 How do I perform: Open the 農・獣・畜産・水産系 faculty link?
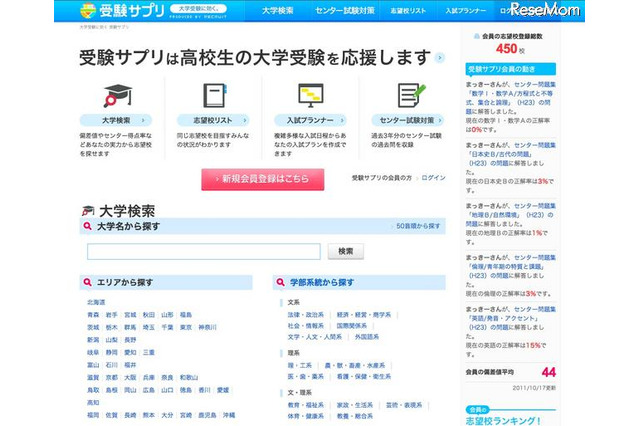click(355, 365)
